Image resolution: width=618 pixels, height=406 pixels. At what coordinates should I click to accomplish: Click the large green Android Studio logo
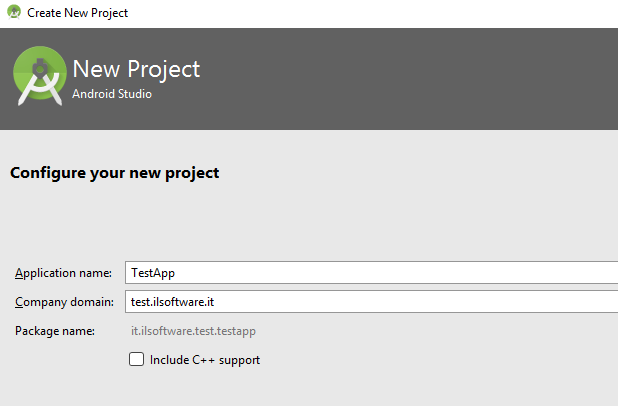click(40, 76)
